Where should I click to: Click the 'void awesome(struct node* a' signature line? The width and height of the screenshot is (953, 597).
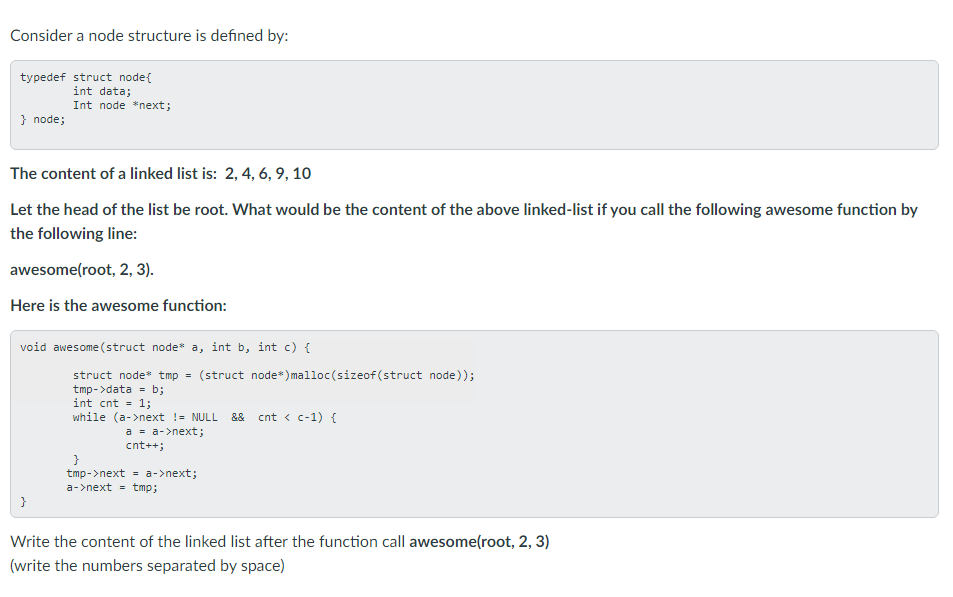pyautogui.click(x=165, y=347)
